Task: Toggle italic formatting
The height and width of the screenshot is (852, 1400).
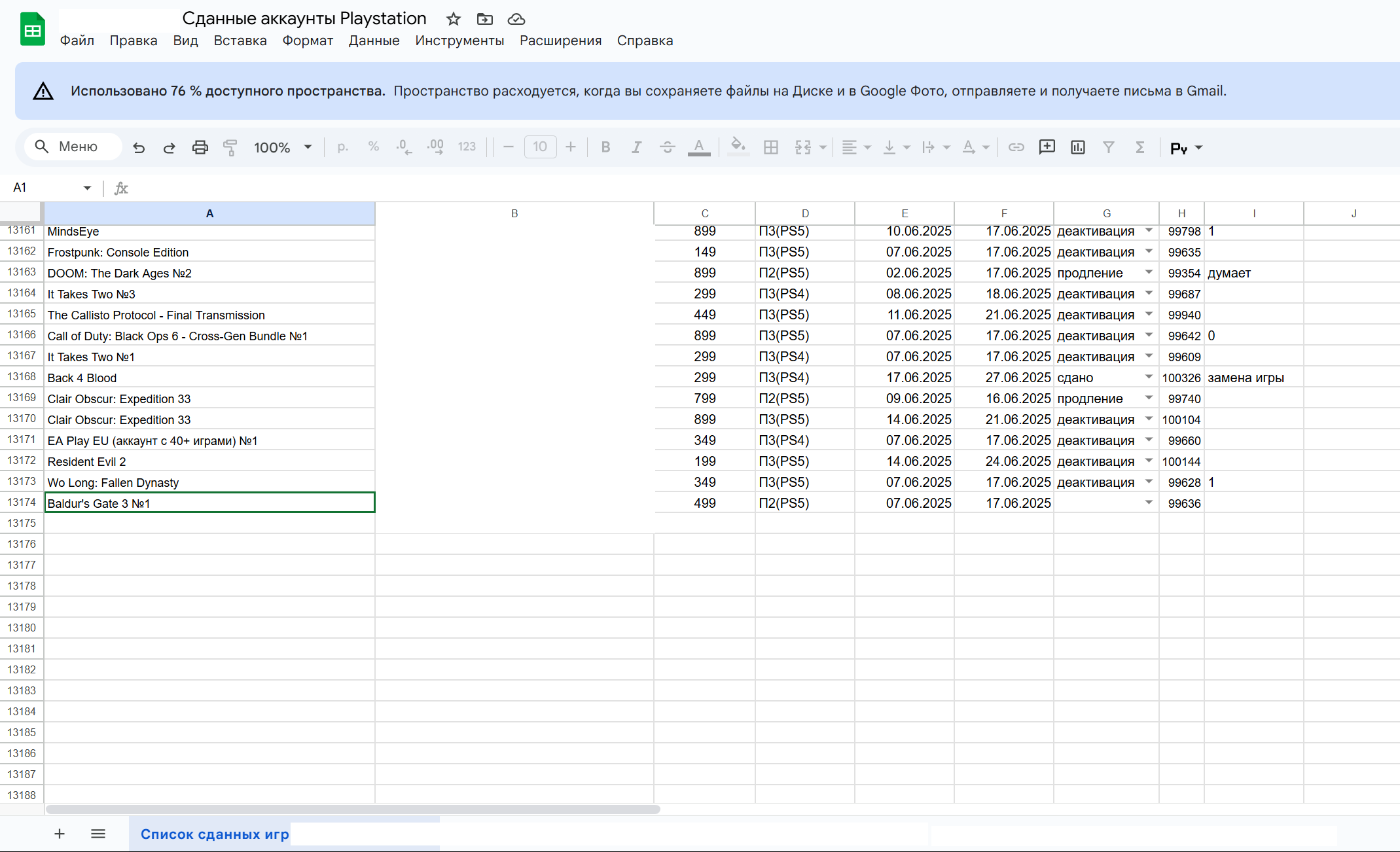Action: [x=636, y=147]
